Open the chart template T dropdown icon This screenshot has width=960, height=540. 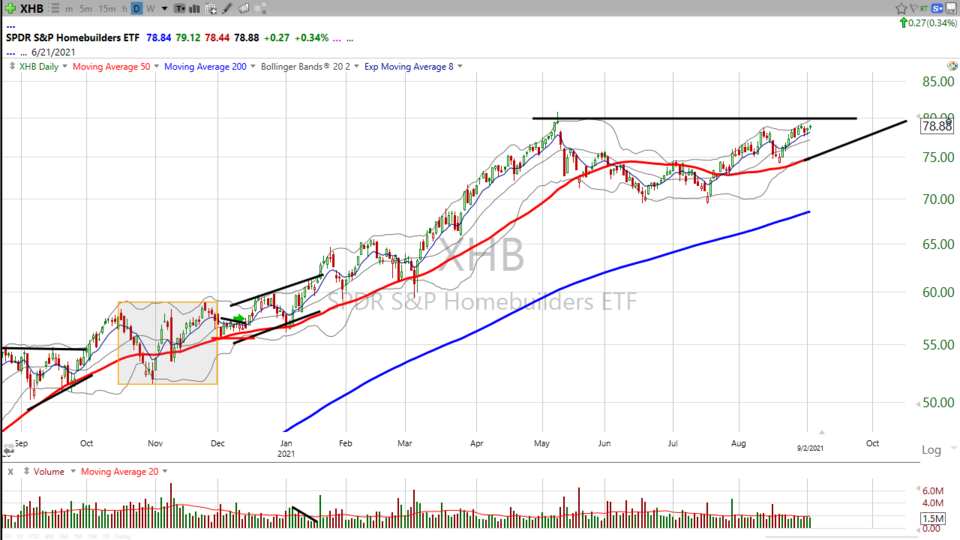tap(180, 9)
